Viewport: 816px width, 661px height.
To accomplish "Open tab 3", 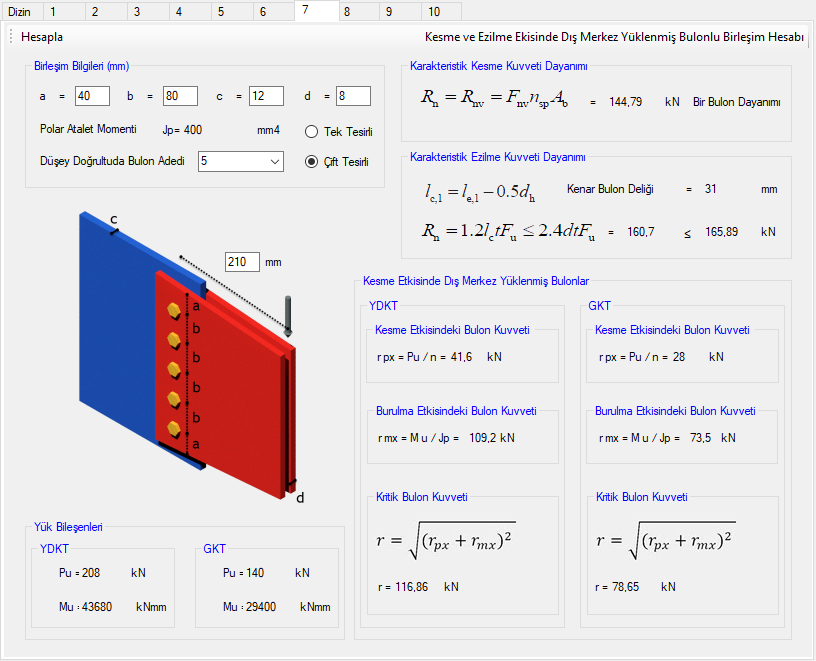I will [148, 11].
